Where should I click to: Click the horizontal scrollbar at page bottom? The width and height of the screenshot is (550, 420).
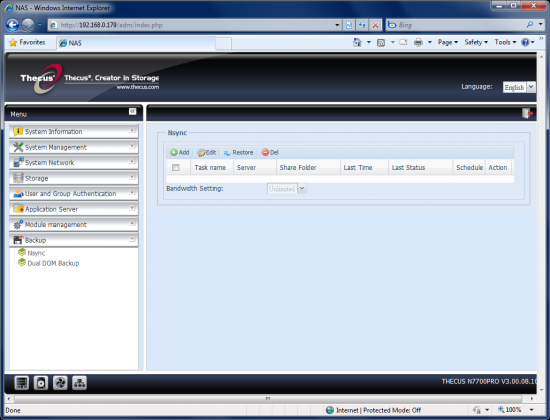268,399
